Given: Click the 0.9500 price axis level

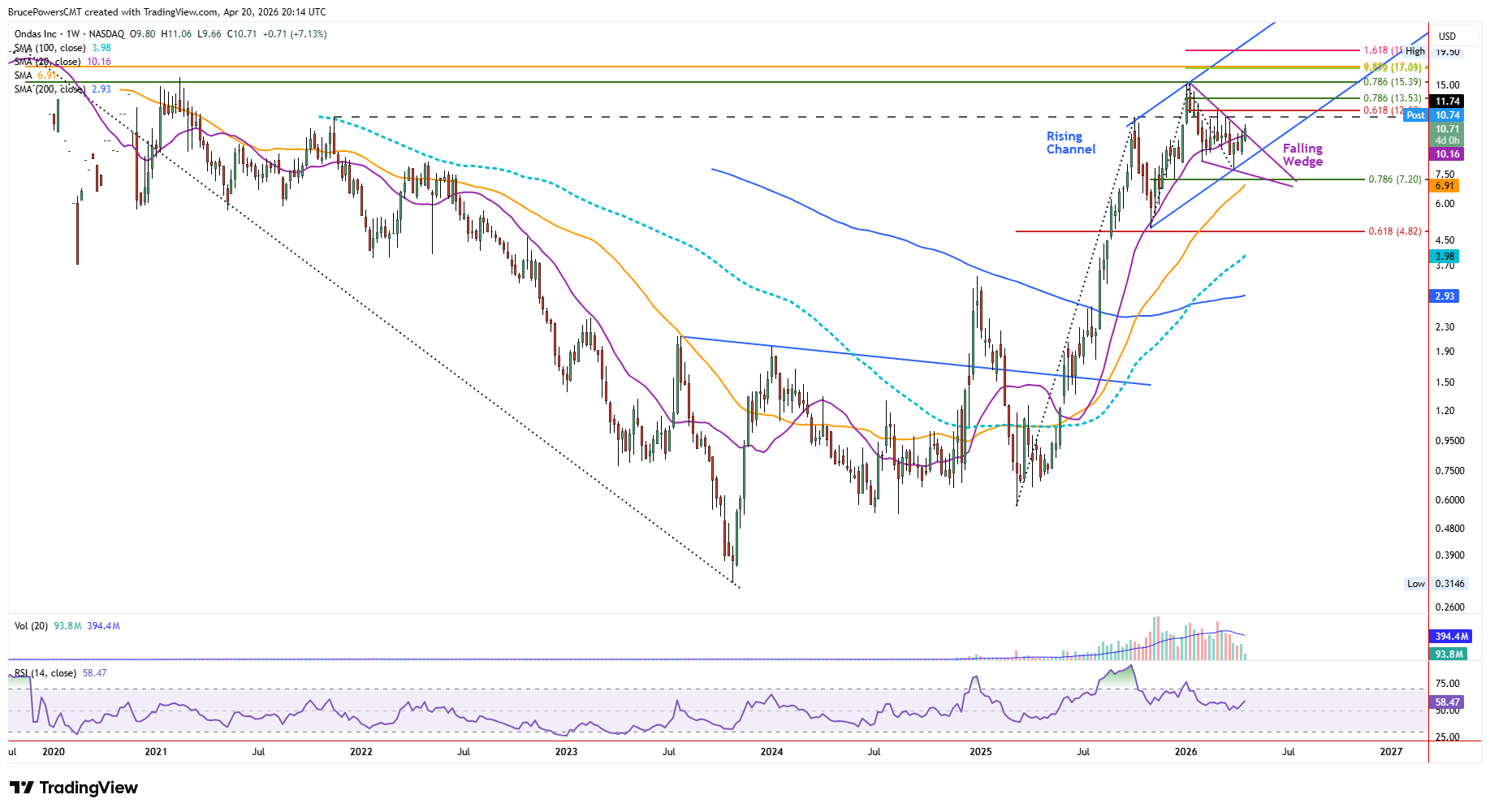Looking at the screenshot, I should [1450, 441].
